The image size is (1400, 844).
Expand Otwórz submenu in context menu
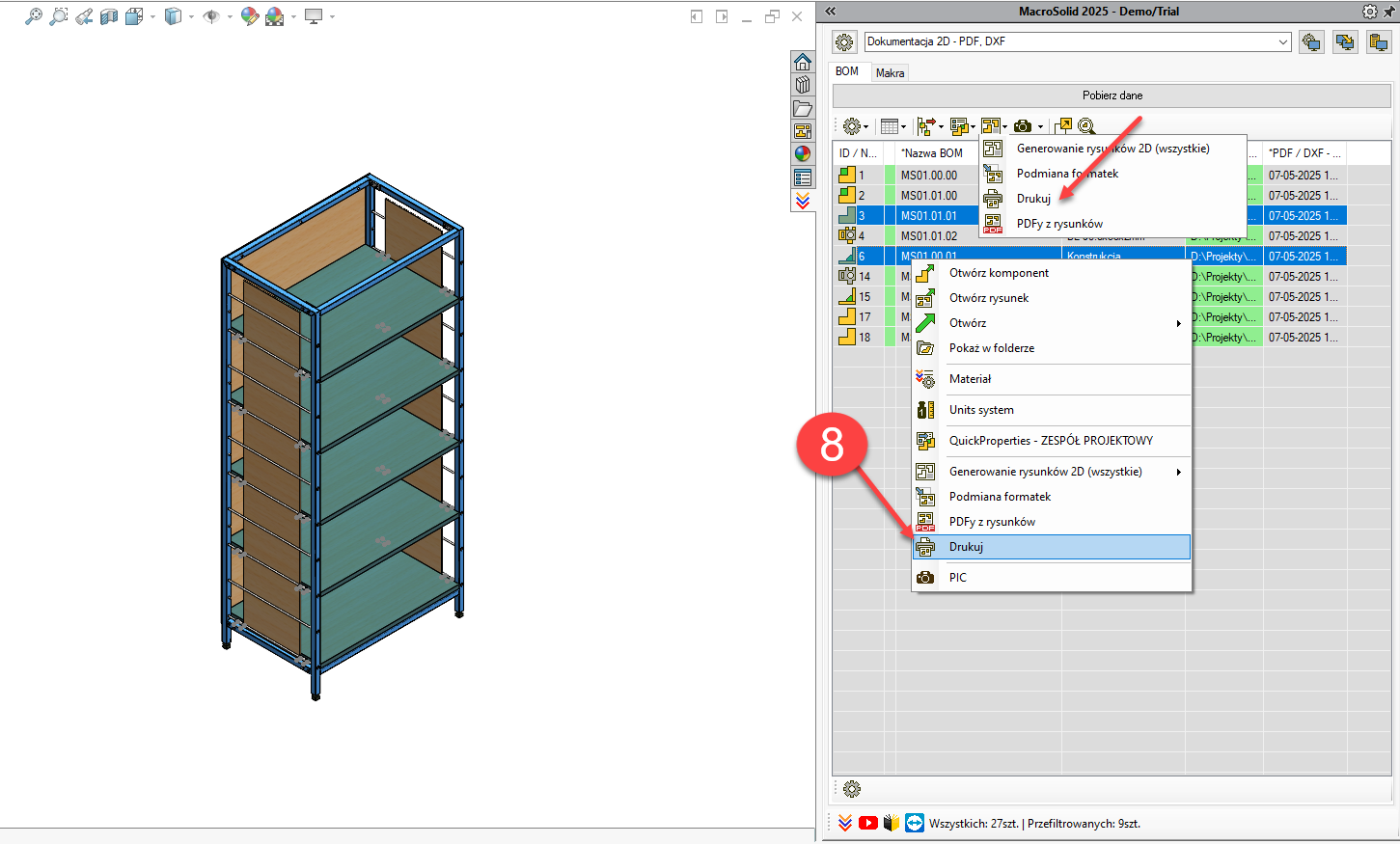coord(1052,323)
